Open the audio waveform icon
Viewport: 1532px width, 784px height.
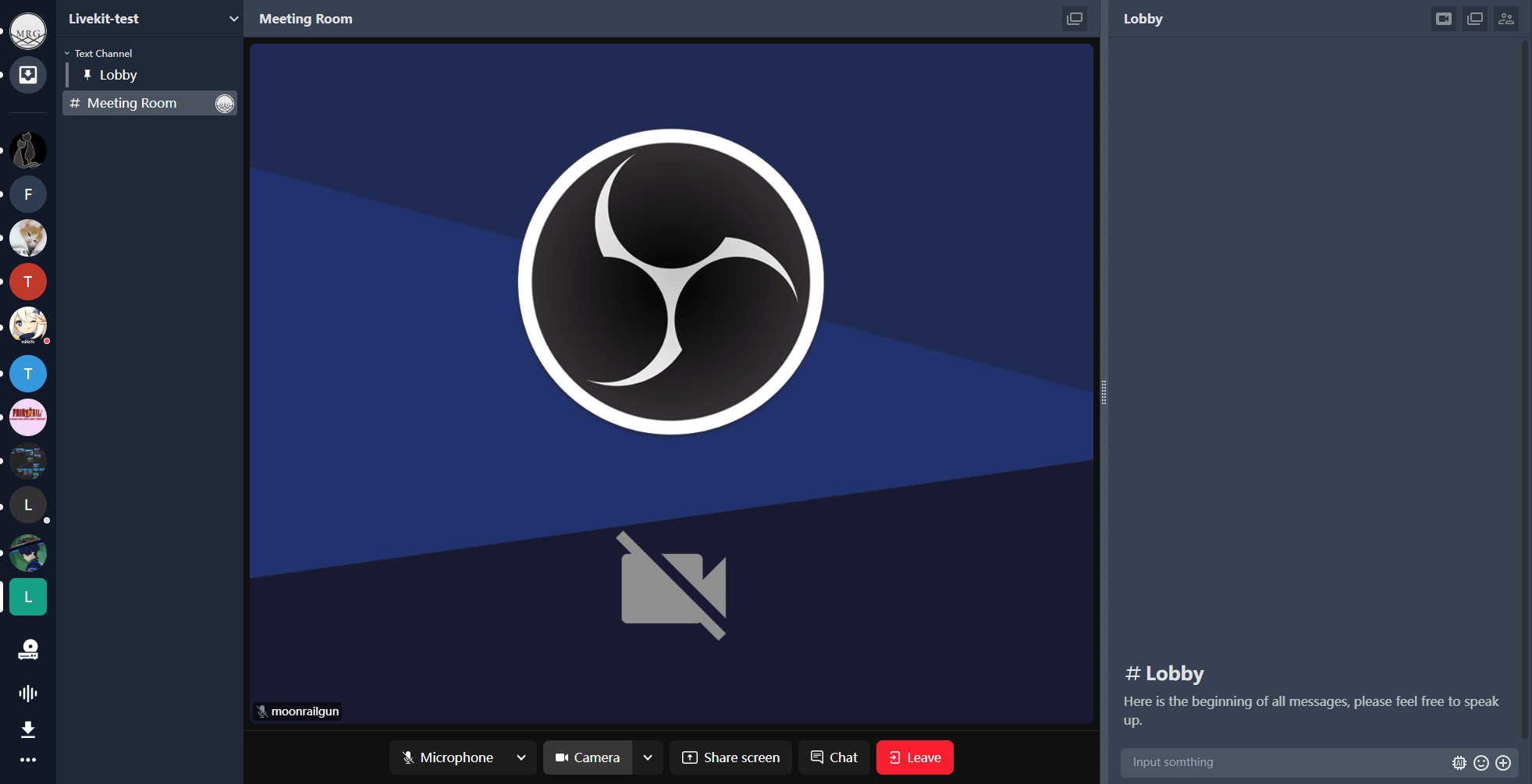28,693
